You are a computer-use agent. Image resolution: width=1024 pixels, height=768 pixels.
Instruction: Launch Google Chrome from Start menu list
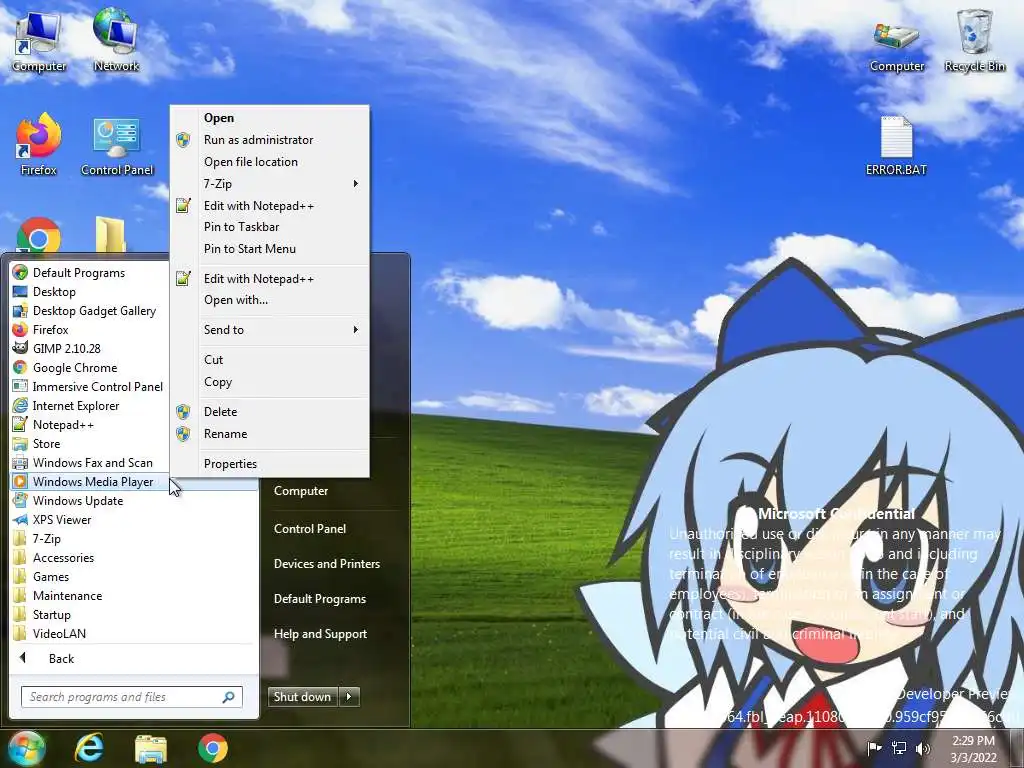pos(134,367)
